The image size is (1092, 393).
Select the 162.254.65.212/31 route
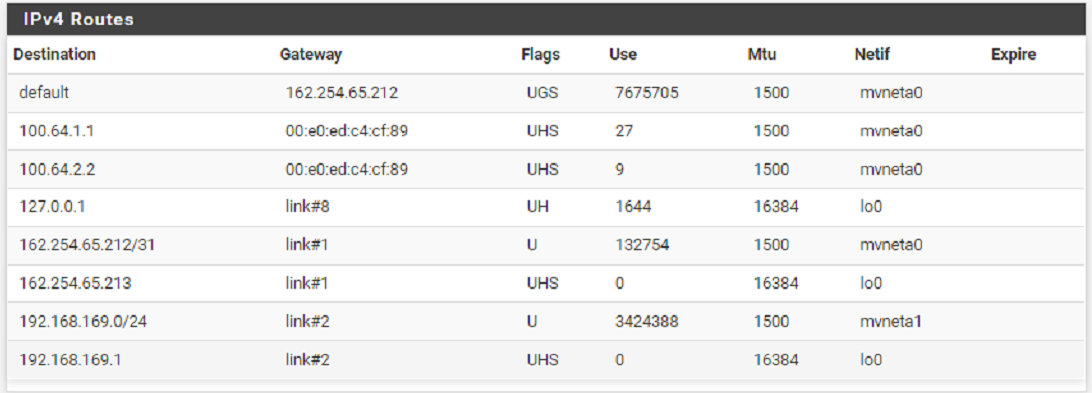[x=87, y=245]
